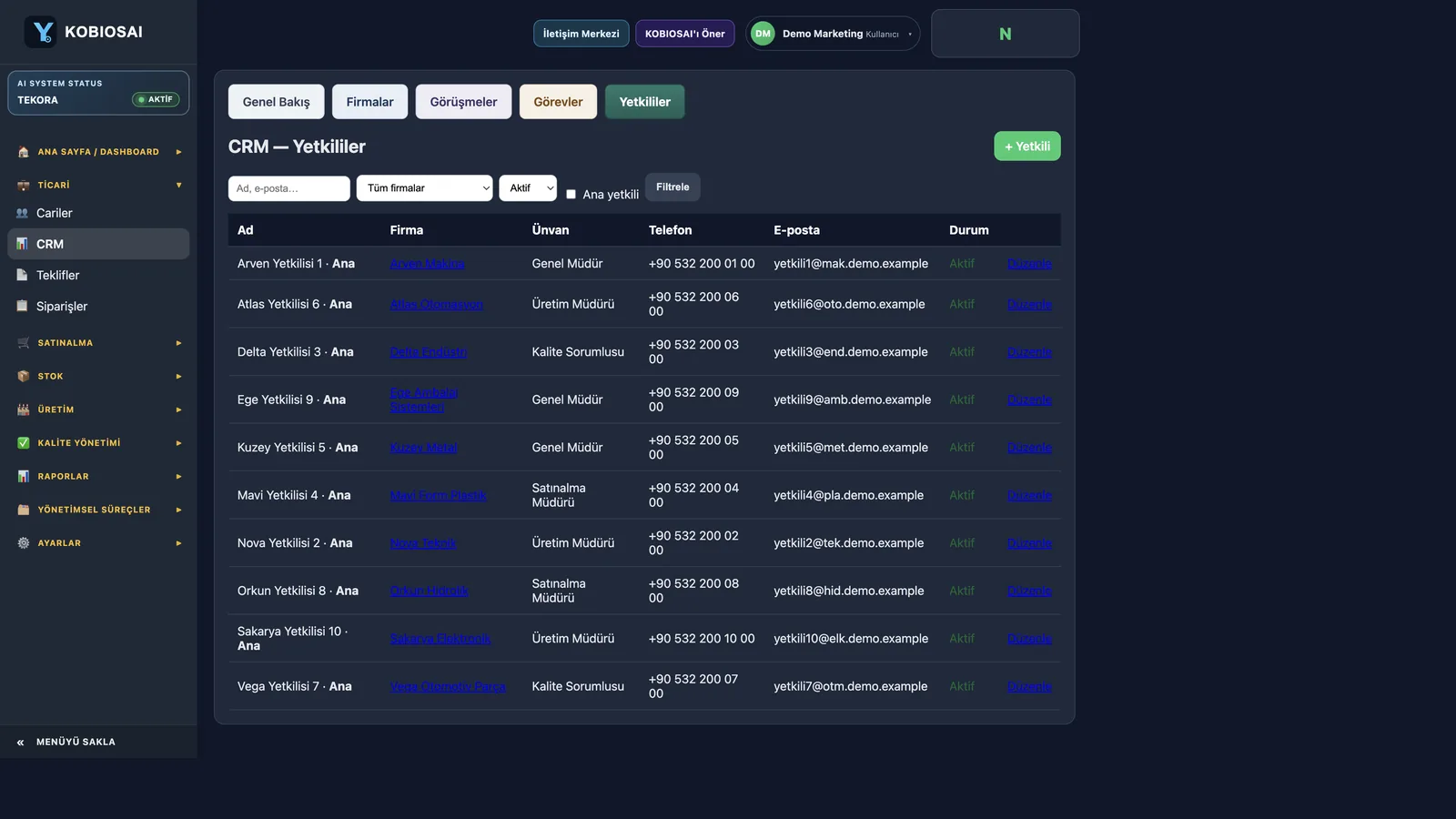Click the +90 532 200 10 00 phone cell
This screenshot has width=1456, height=819.
point(702,639)
